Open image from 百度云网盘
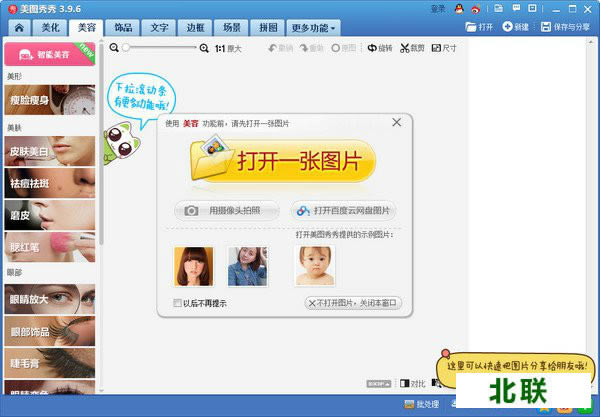Viewport: 600px width, 417px height. pos(344,211)
